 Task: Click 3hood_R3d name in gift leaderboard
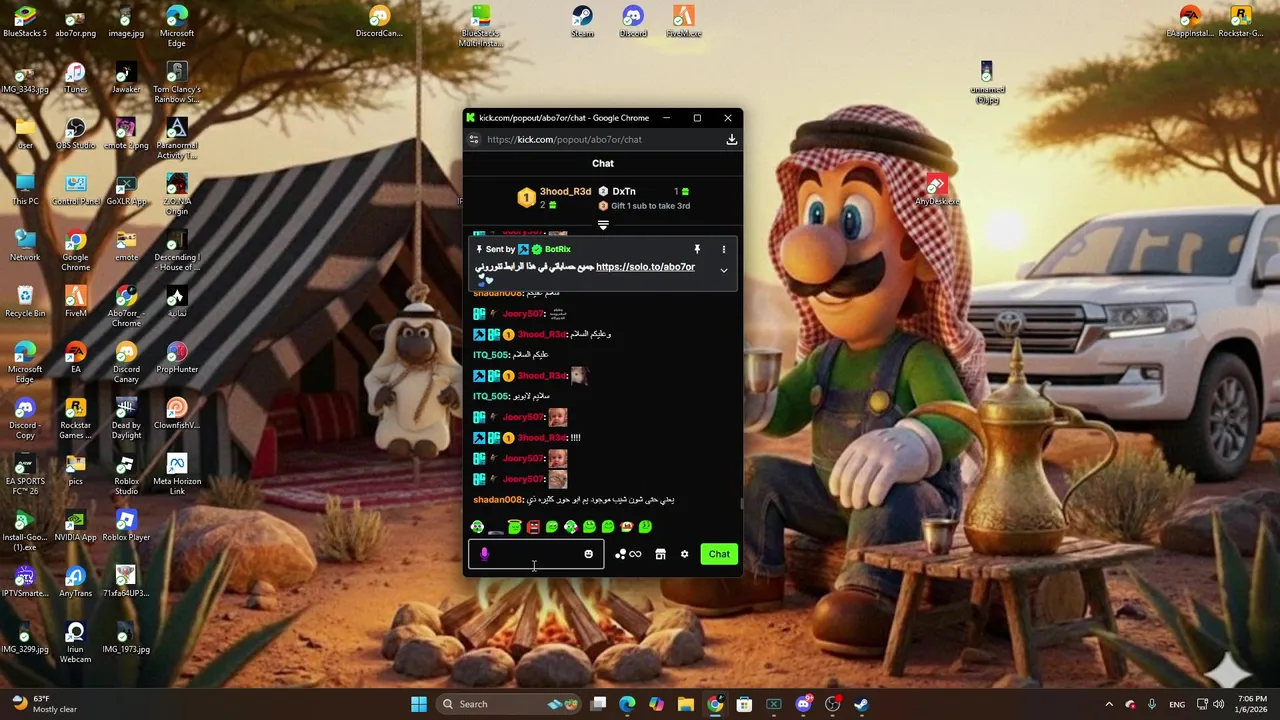point(566,191)
